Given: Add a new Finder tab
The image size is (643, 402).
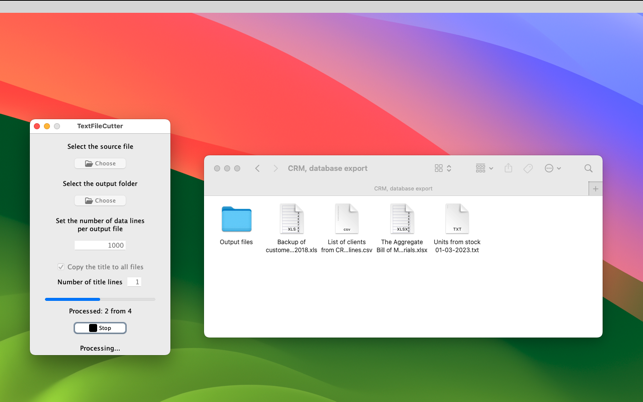Looking at the screenshot, I should click(x=595, y=189).
